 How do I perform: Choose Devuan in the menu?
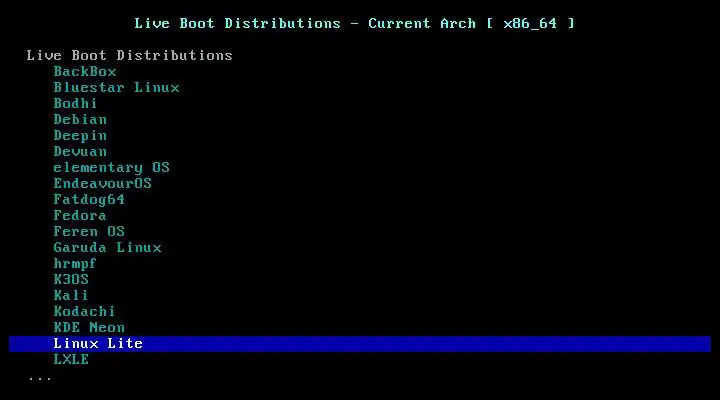coord(80,152)
